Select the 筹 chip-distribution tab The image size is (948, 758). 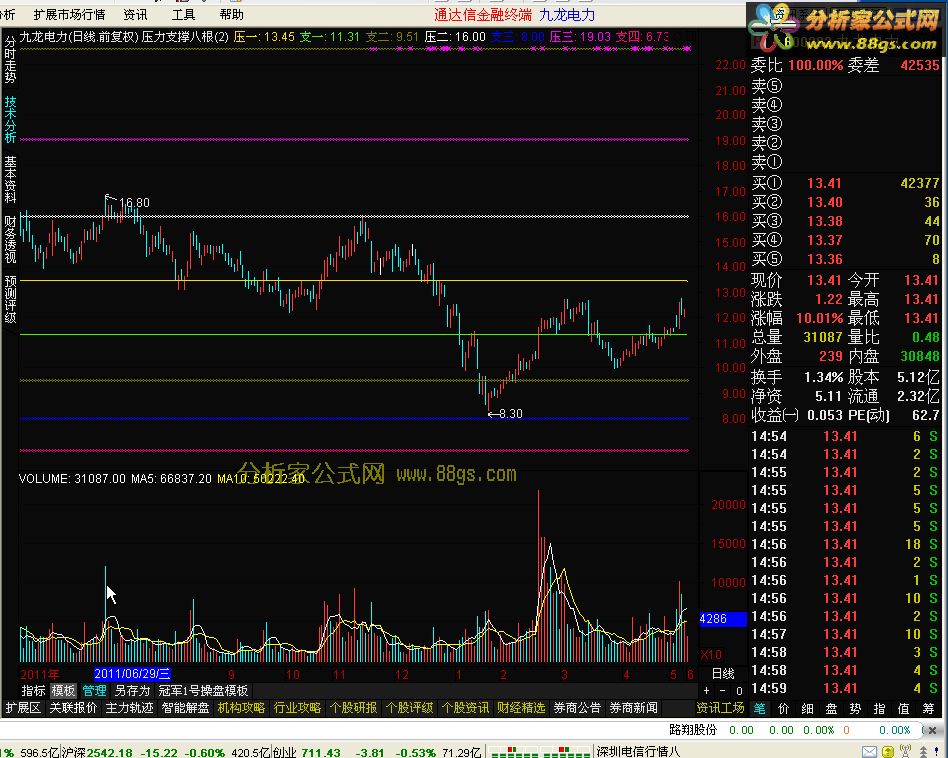[x=928, y=708]
